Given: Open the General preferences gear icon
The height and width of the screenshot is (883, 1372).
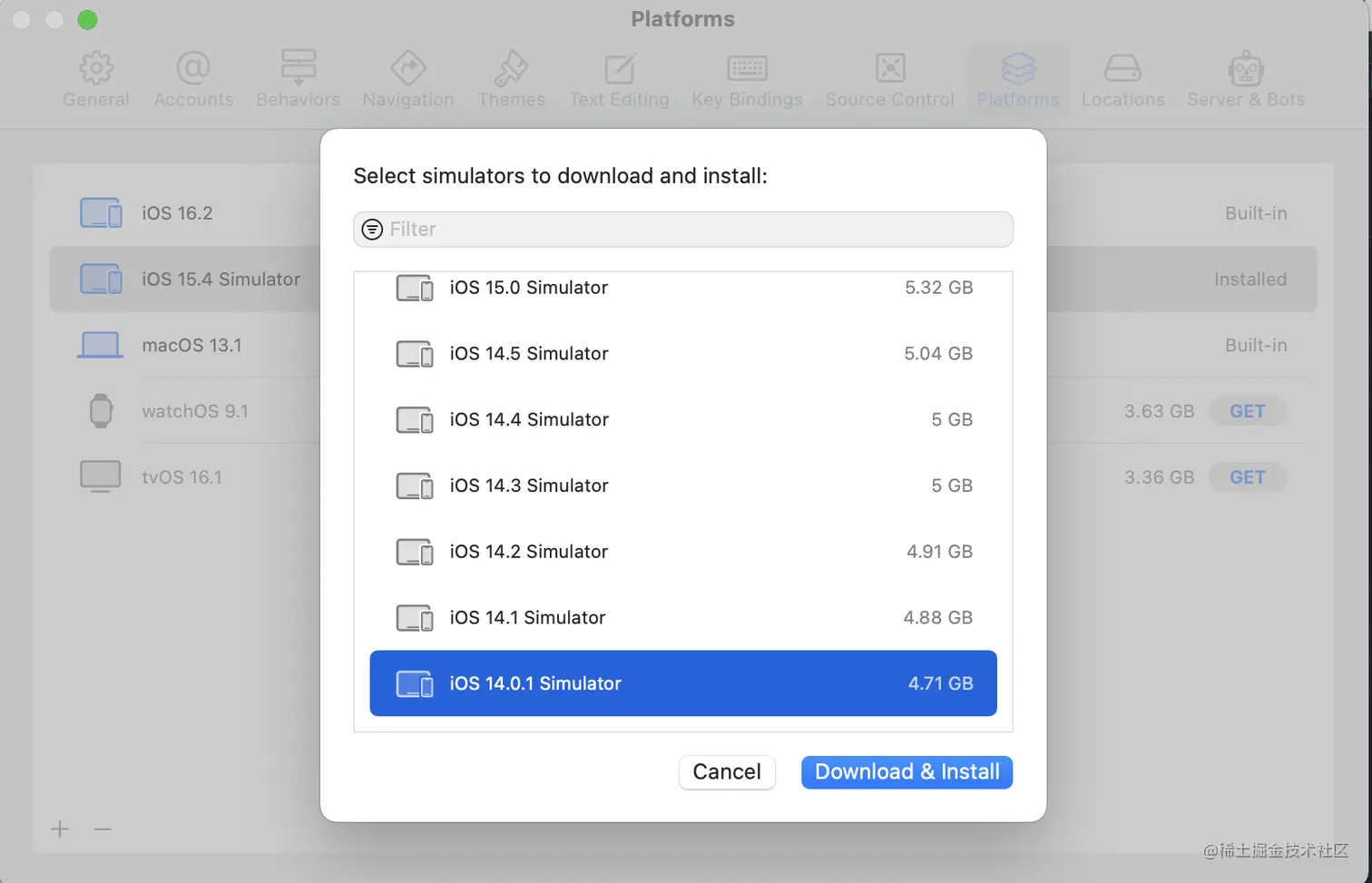Looking at the screenshot, I should pyautogui.click(x=96, y=68).
